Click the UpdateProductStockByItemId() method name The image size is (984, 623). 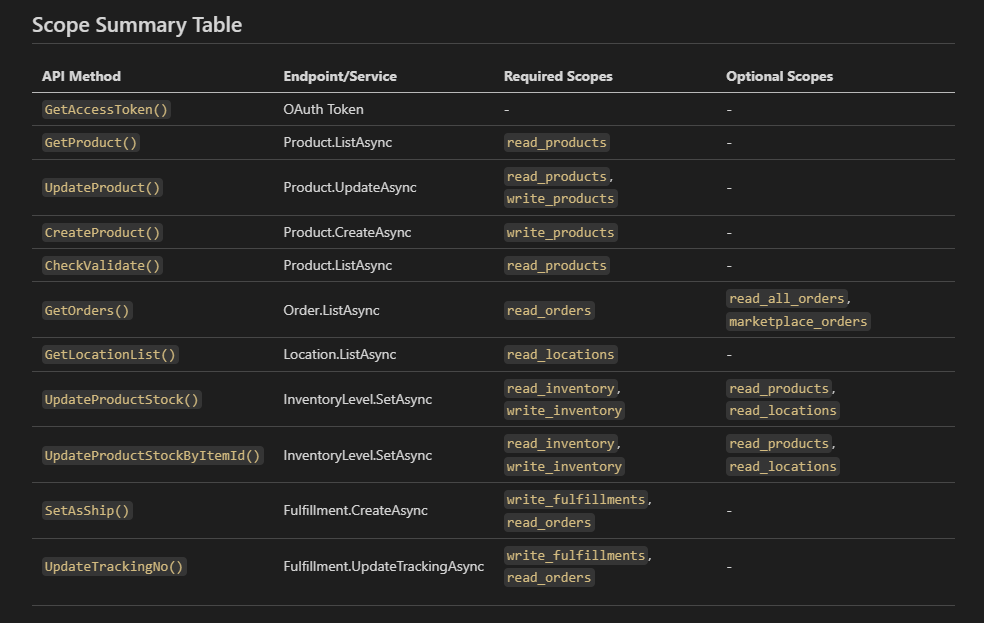coord(152,455)
